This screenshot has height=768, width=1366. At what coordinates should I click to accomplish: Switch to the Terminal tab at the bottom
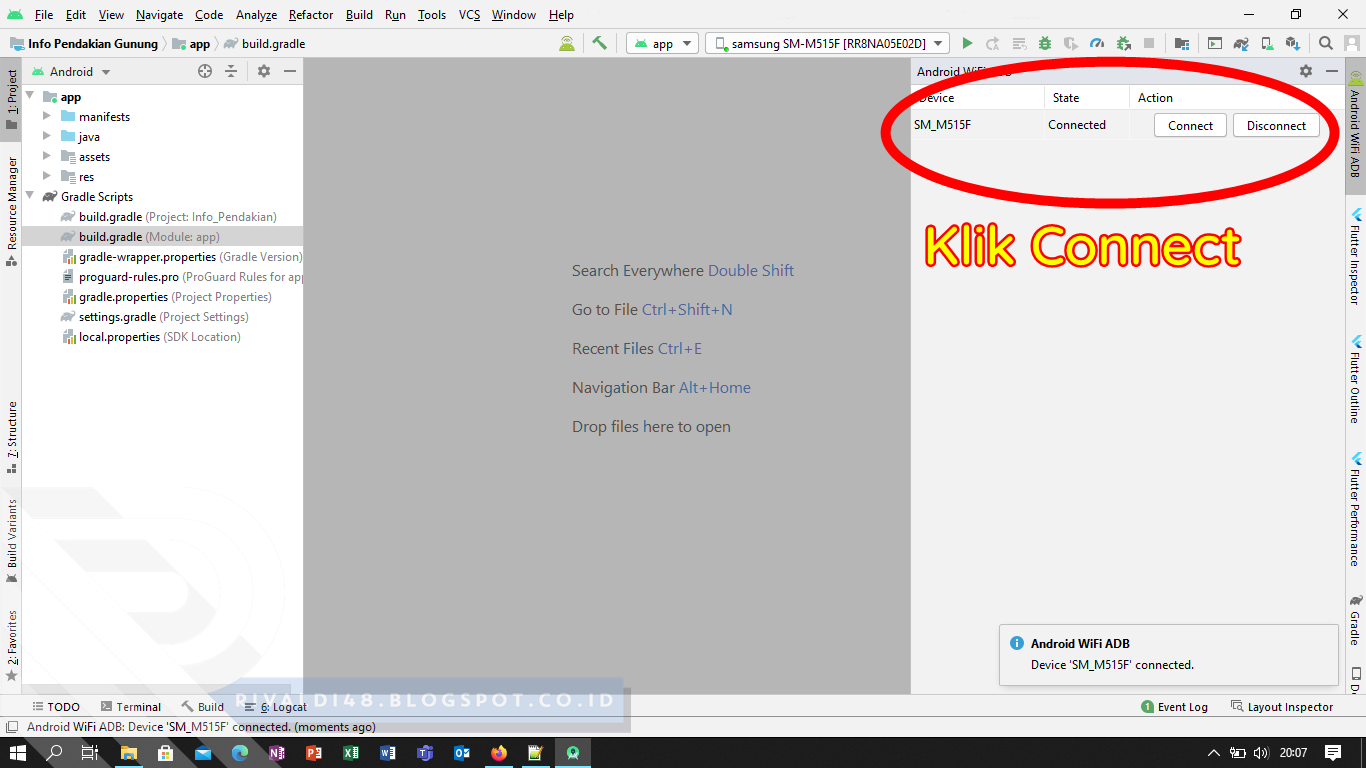pos(130,706)
